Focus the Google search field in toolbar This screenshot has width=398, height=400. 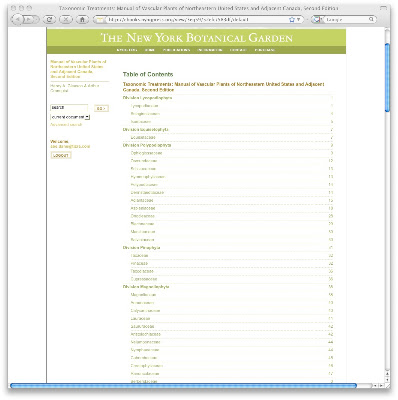pyautogui.click(x=347, y=20)
